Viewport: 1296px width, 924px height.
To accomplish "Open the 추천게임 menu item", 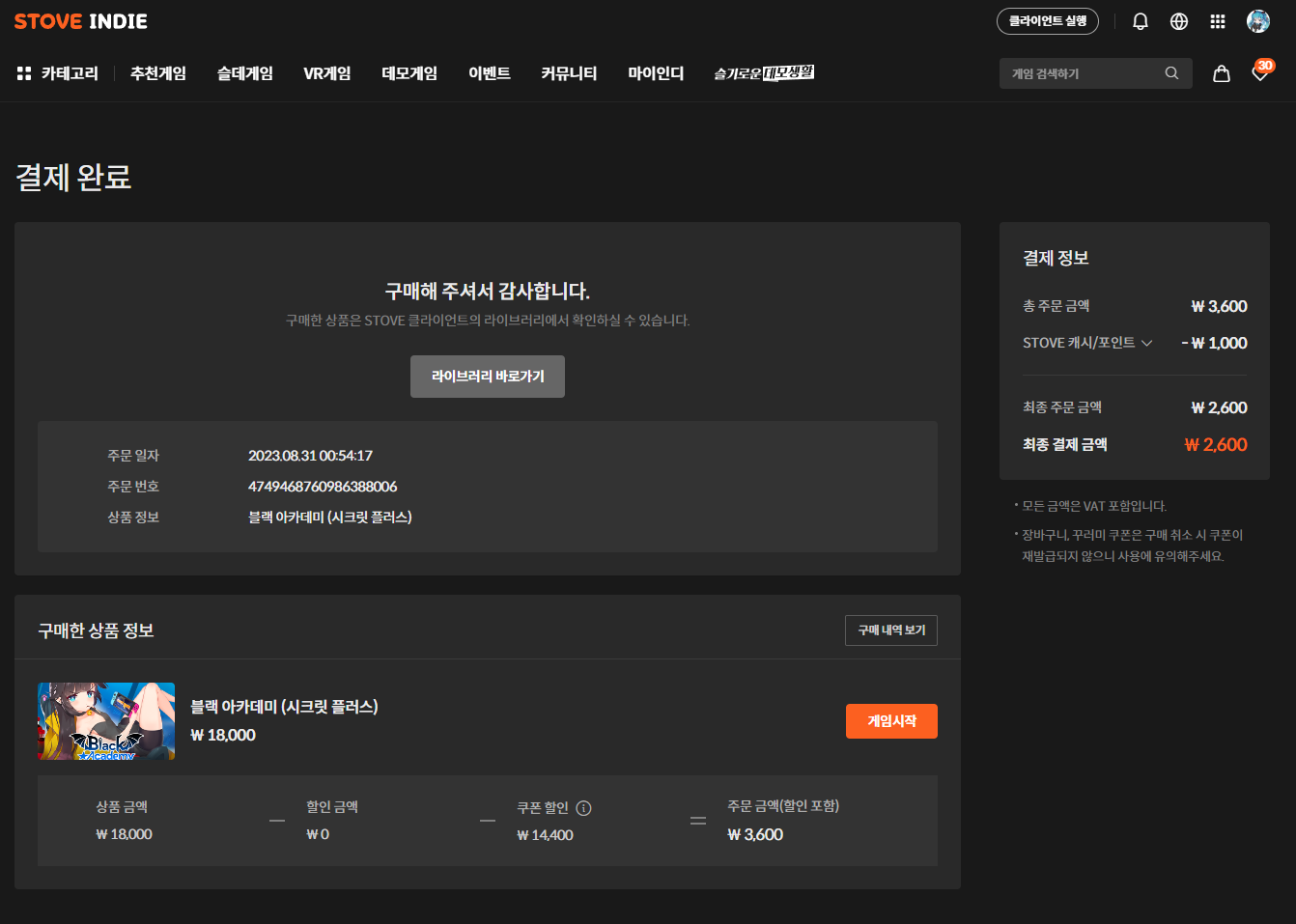I will point(158,73).
